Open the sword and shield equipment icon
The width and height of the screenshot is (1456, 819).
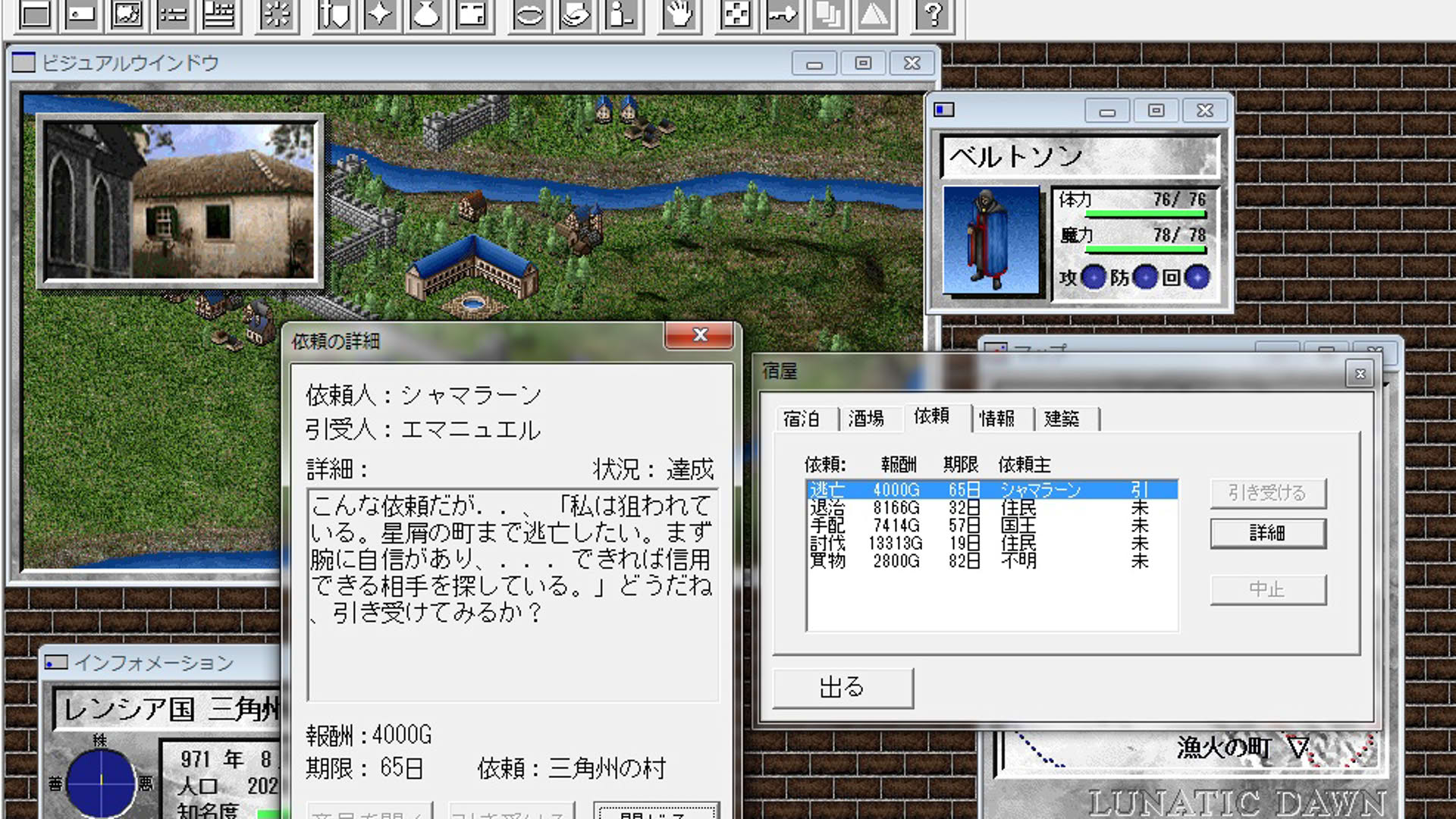[x=334, y=14]
